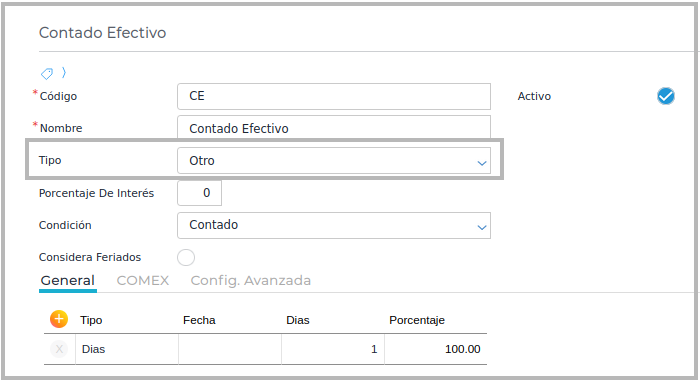Focus the Código field containing CE

(334, 96)
